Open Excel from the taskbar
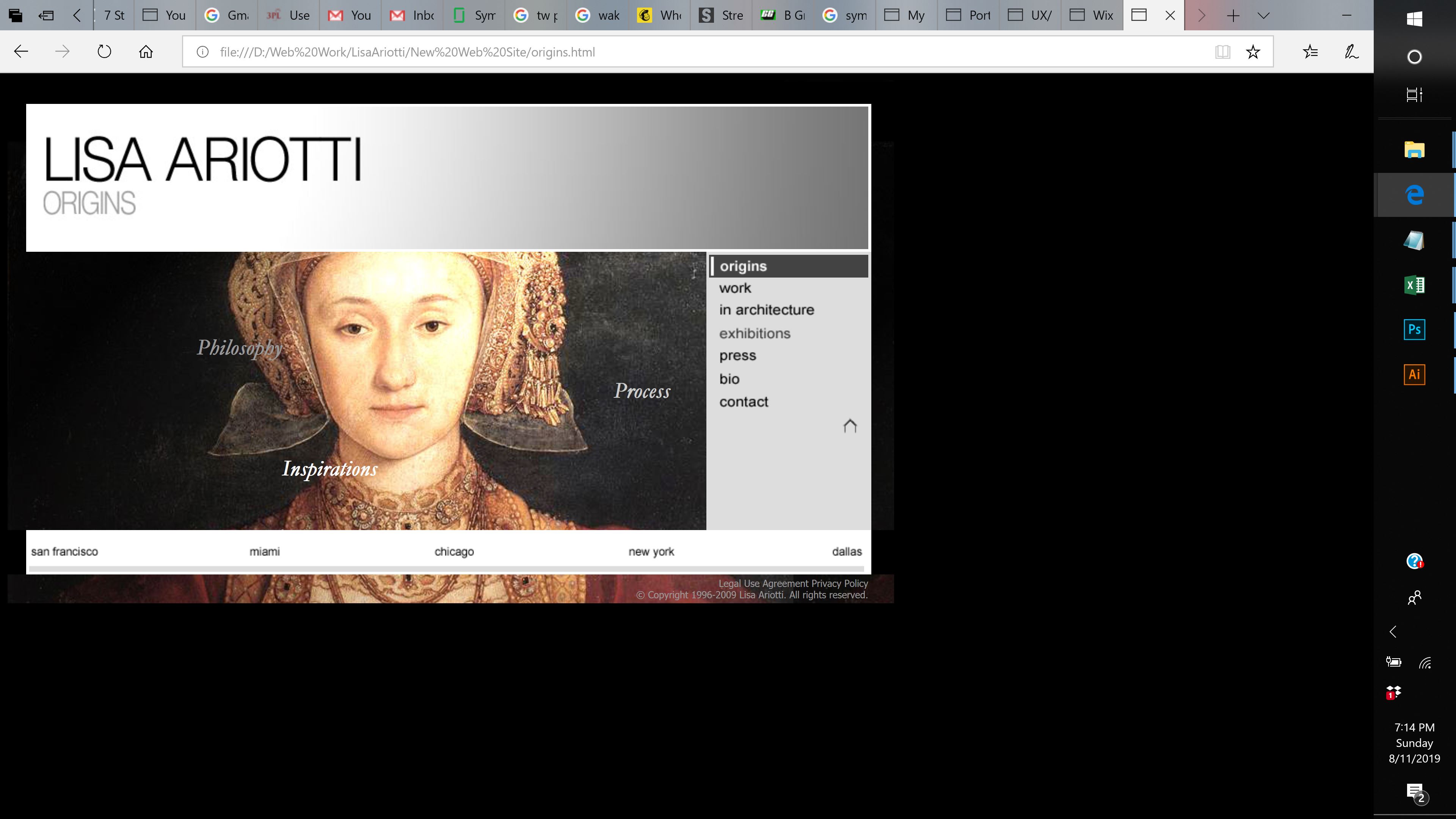 (1414, 285)
